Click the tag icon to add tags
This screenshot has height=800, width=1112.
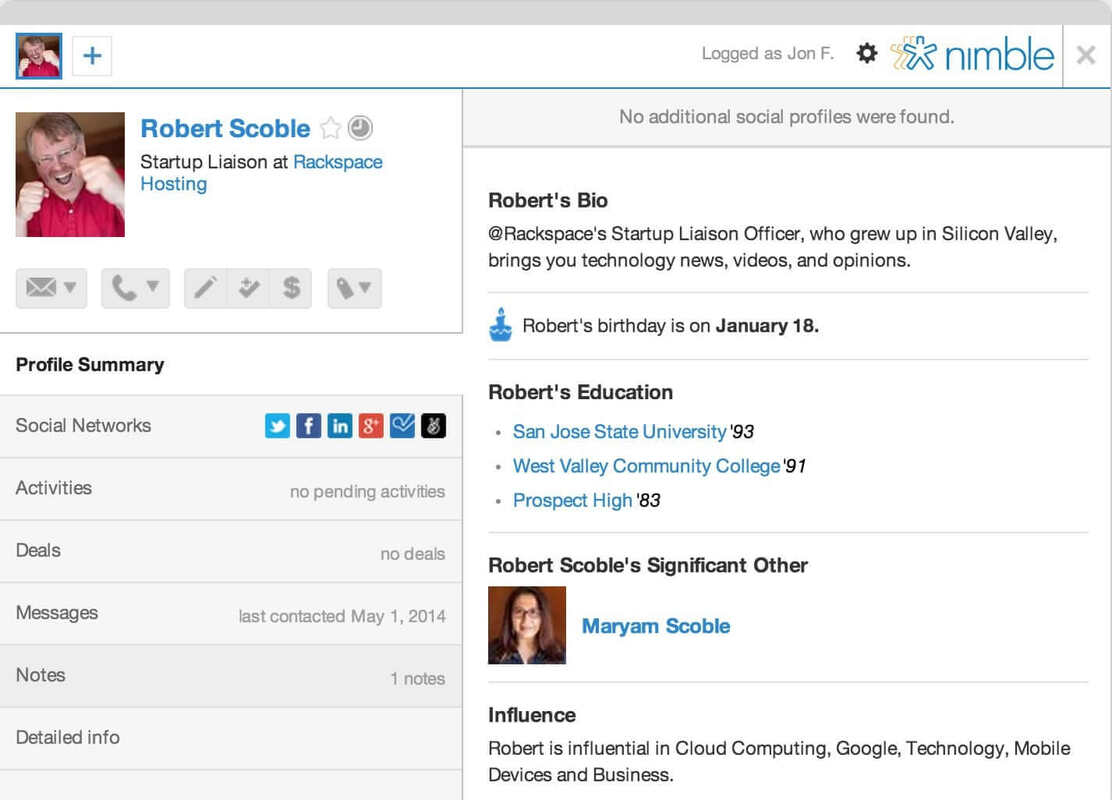tap(346, 288)
